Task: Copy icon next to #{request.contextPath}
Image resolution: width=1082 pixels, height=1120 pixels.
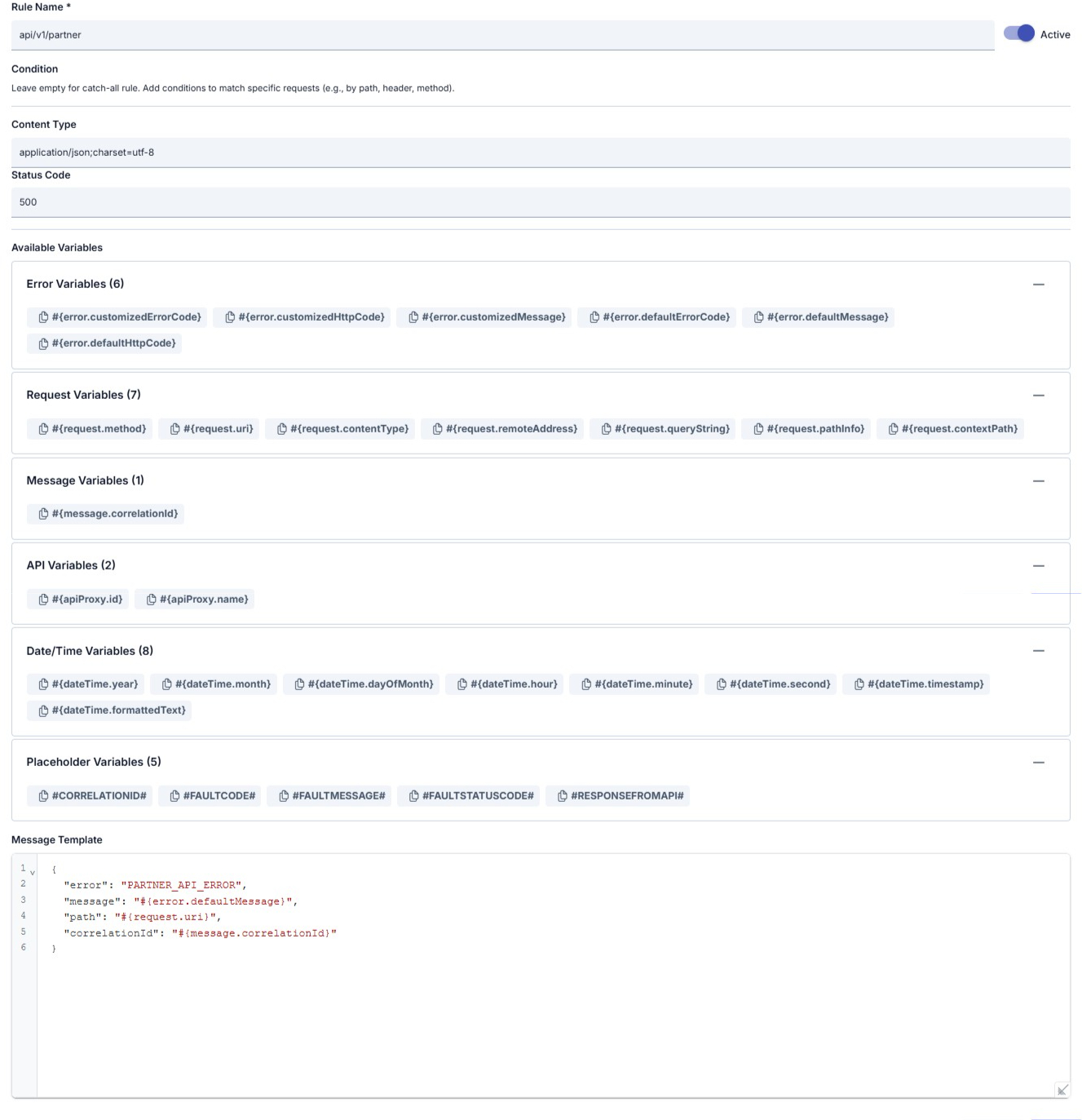Action: (x=893, y=429)
